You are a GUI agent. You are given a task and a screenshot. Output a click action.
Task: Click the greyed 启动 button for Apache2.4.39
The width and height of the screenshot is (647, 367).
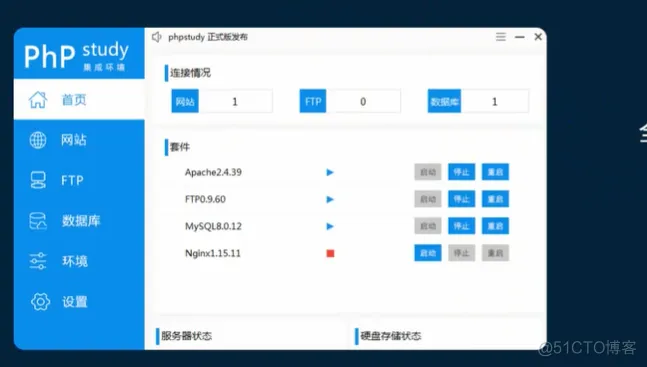(428, 172)
